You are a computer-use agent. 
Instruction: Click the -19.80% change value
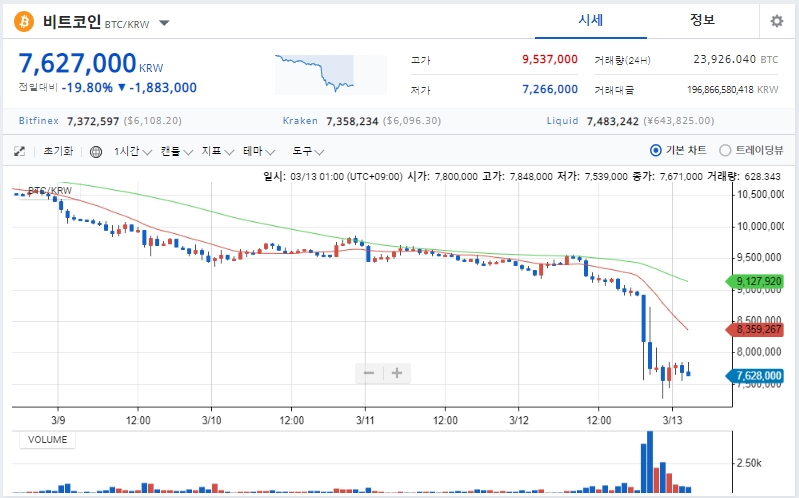pyautogui.click(x=87, y=88)
